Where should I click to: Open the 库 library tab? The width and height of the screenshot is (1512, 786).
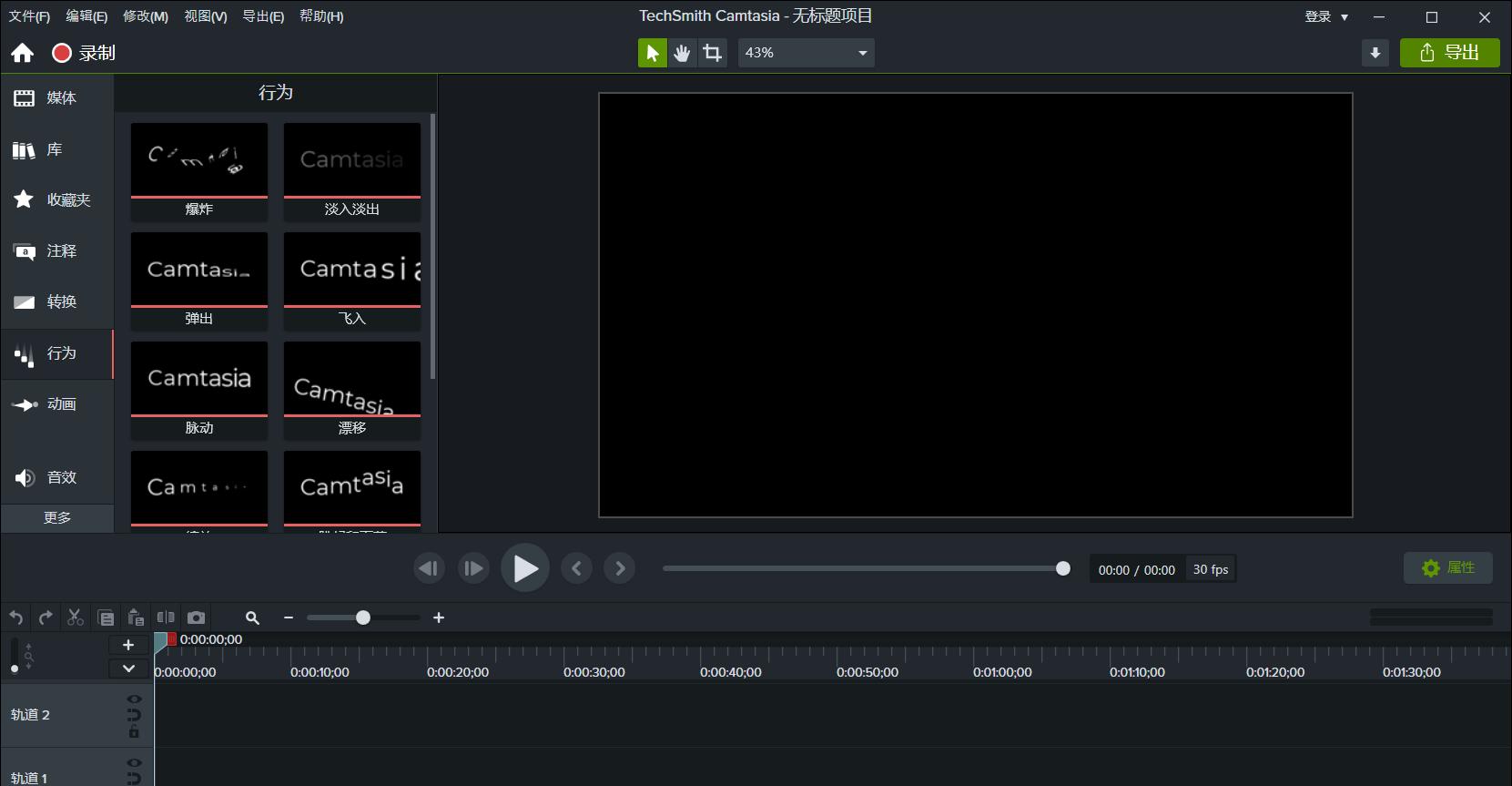pyautogui.click(x=57, y=149)
